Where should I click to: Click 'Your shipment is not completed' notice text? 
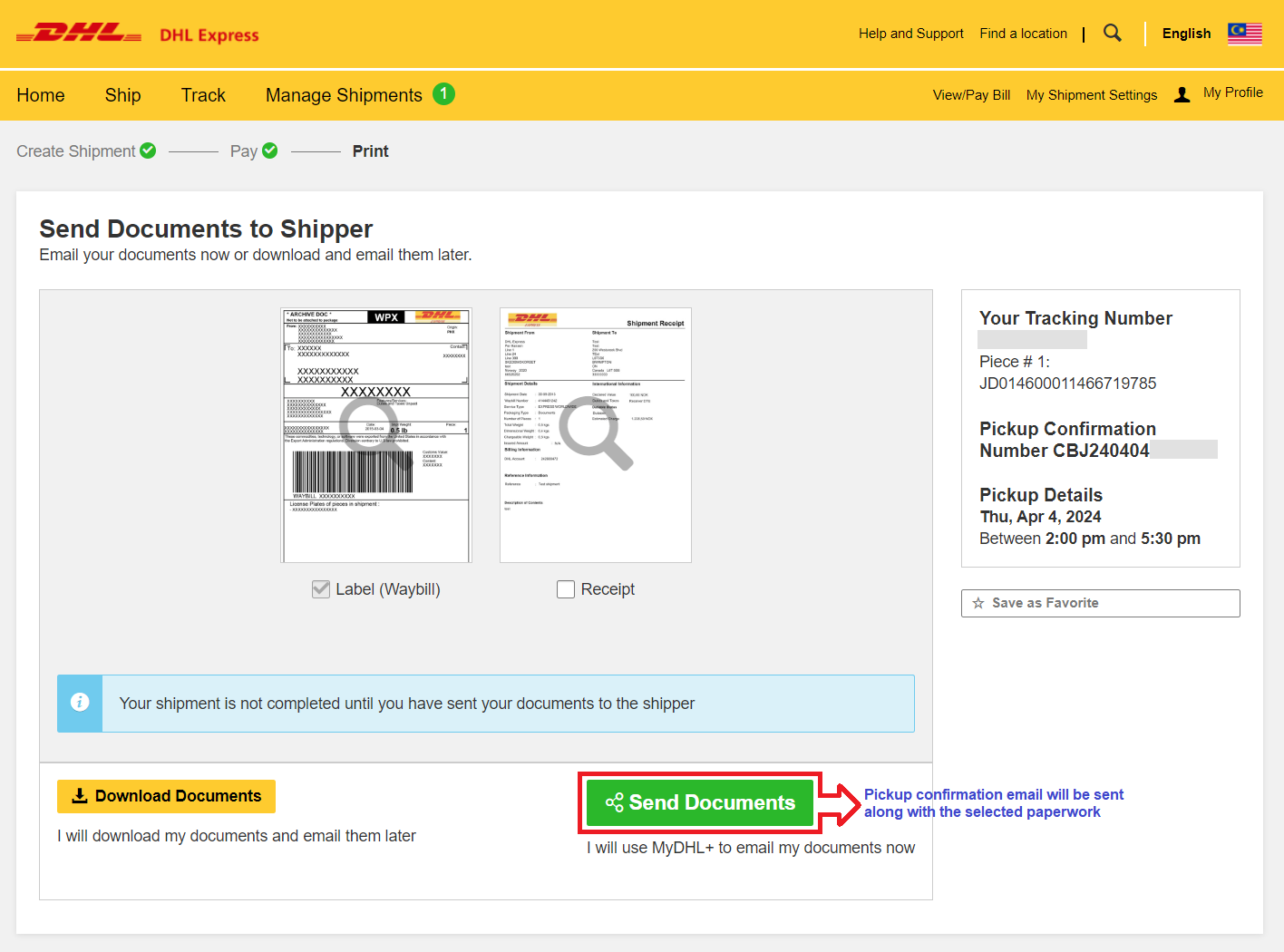[407, 704]
